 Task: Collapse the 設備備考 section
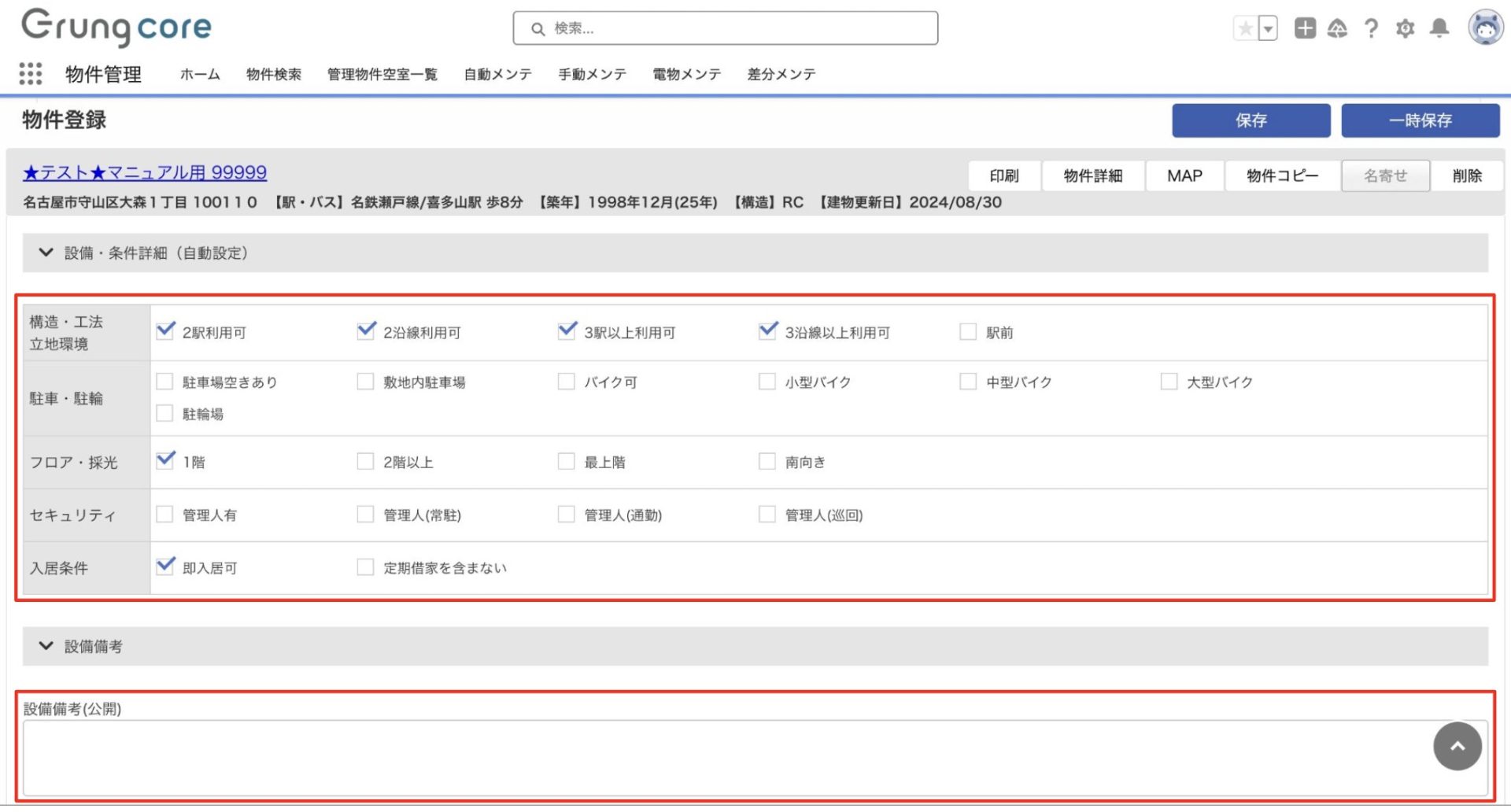(46, 646)
